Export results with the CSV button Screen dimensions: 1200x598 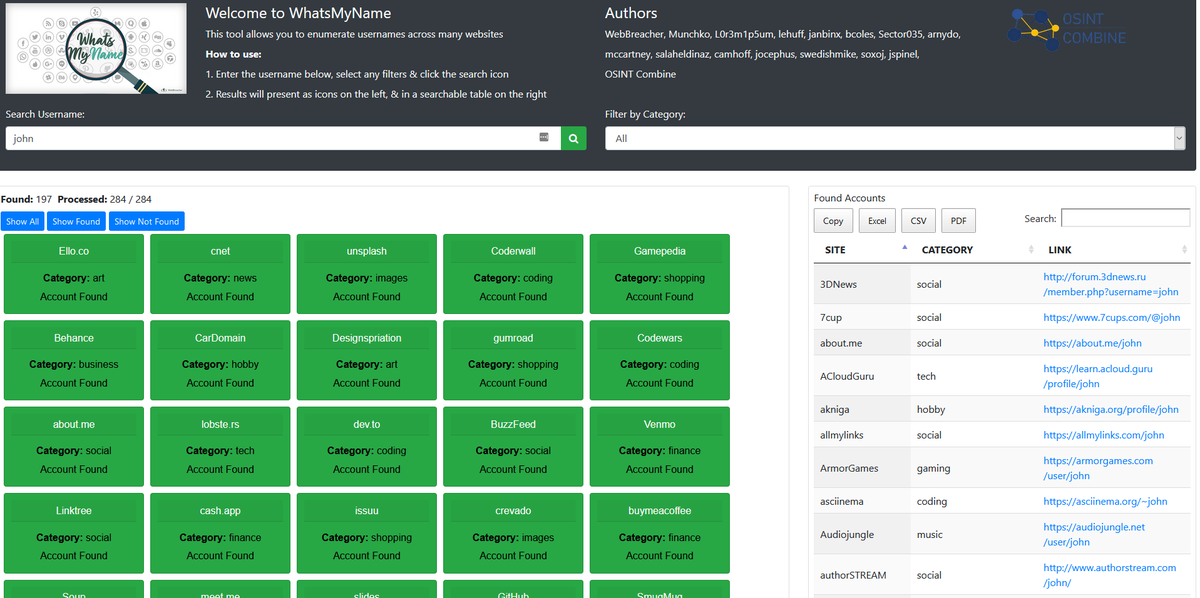pos(918,221)
